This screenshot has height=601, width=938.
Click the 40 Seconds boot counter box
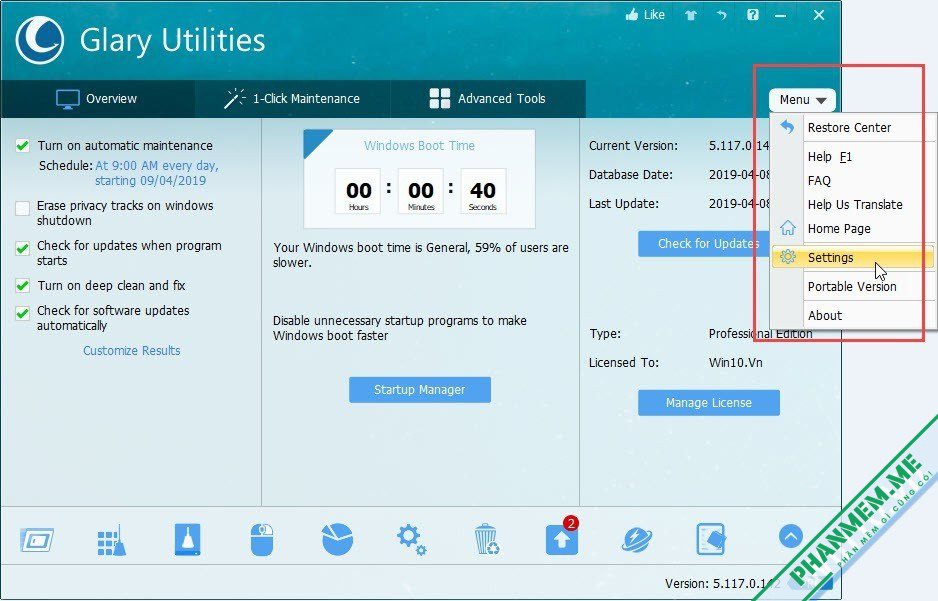(x=483, y=191)
